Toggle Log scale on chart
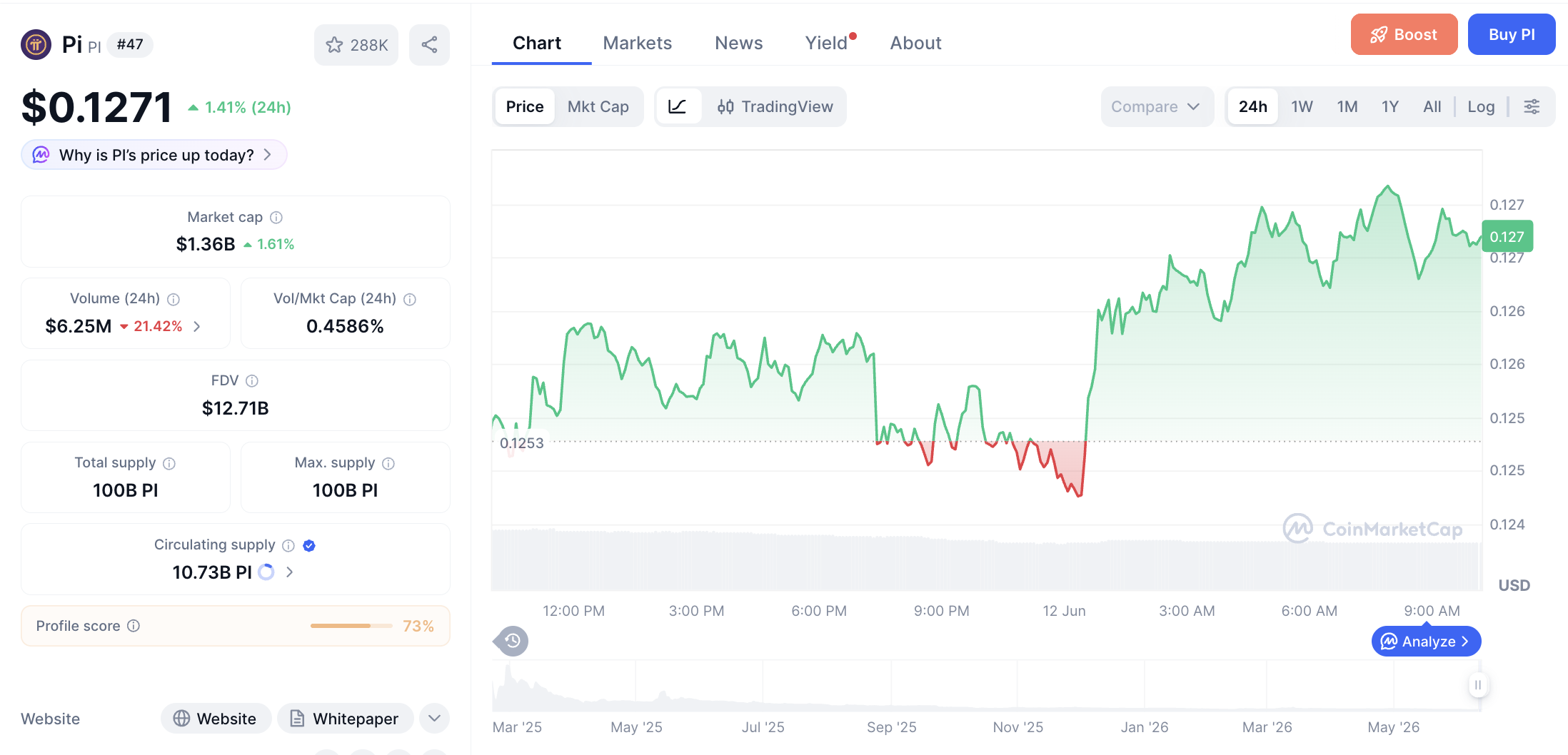Screen dimensions: 1568x755 (1481, 107)
